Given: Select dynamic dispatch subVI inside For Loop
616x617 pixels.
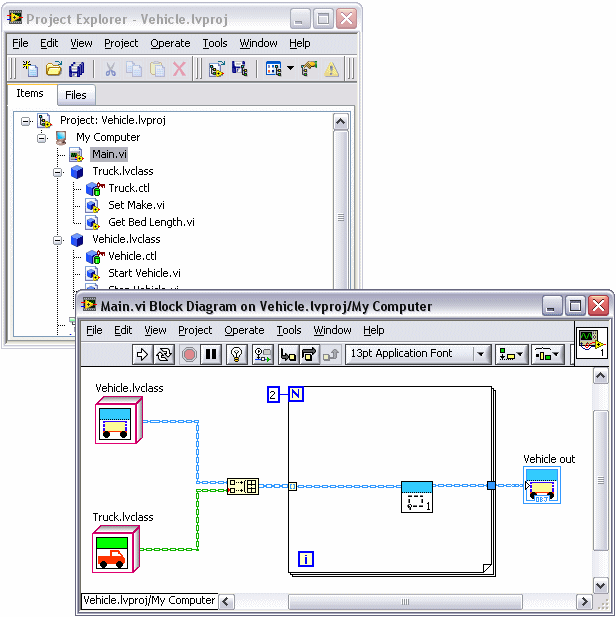Looking at the screenshot, I should (417, 497).
